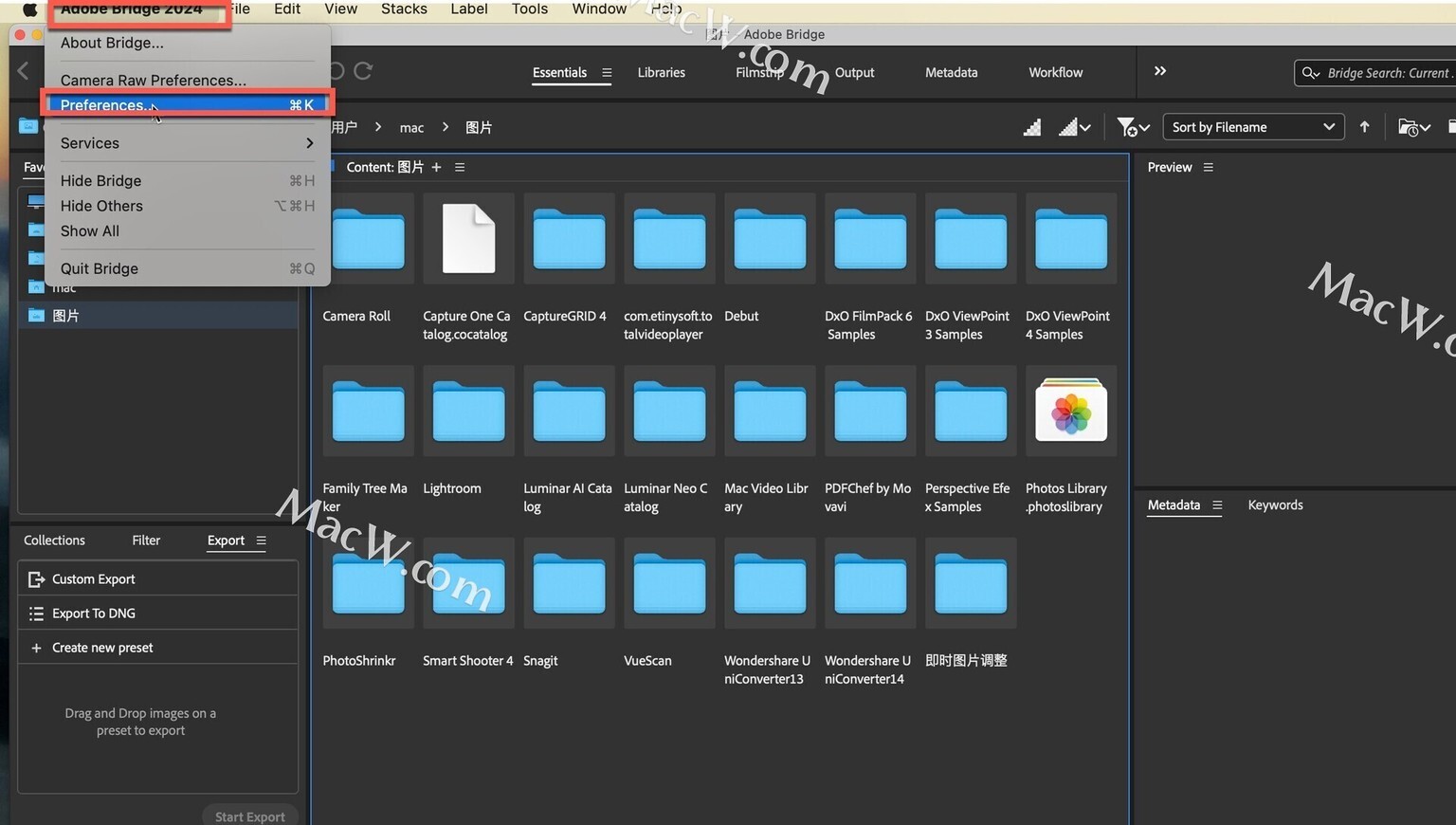Open thumbnail quality options dropdown
This screenshot has height=825, width=1456.
pos(1074,127)
